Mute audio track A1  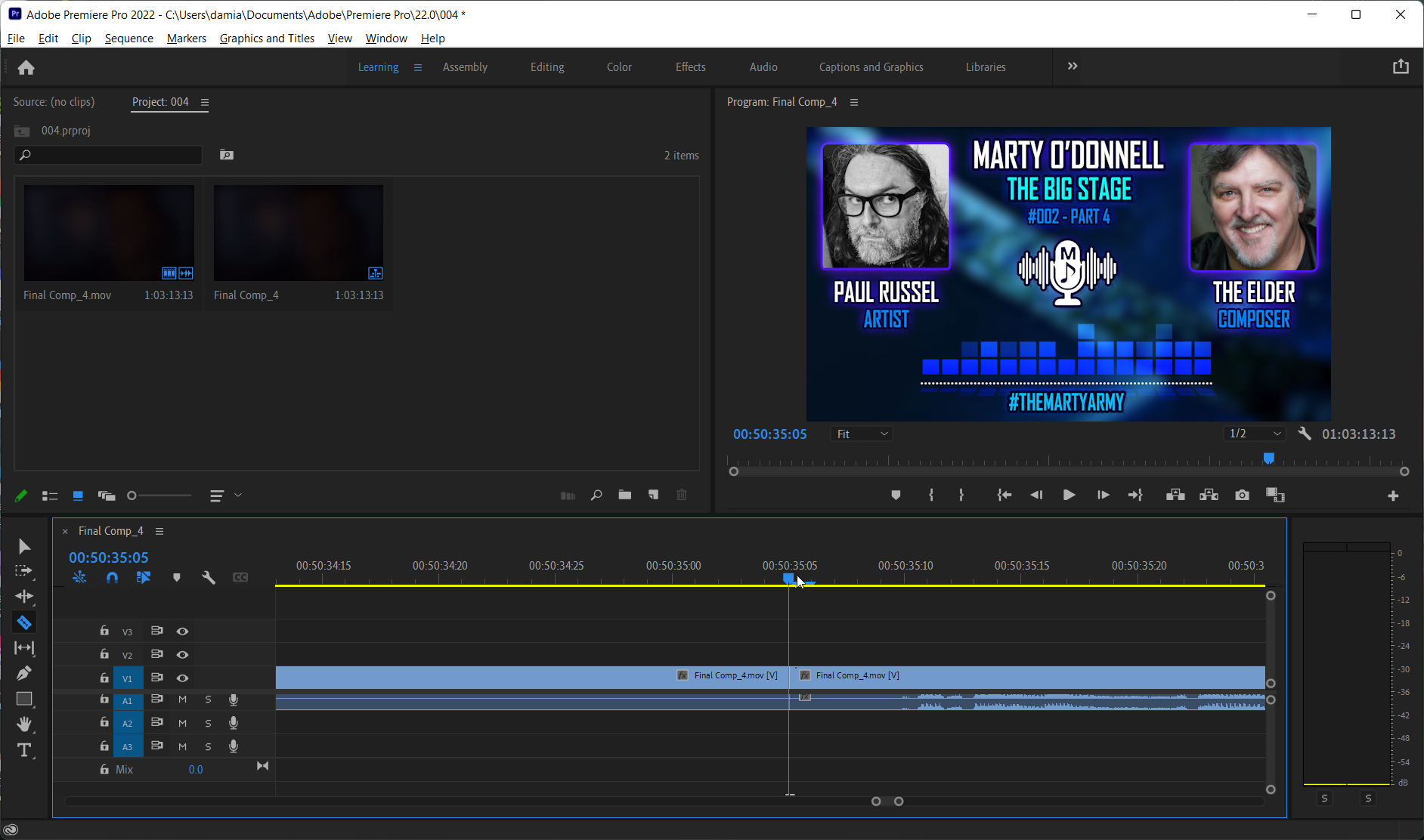pos(182,699)
